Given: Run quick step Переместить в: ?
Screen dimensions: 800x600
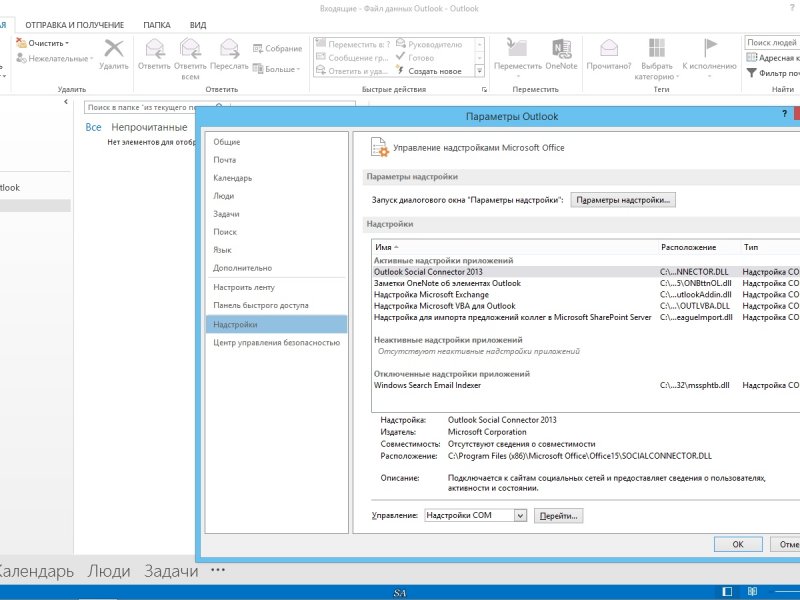Looking at the screenshot, I should 353,44.
